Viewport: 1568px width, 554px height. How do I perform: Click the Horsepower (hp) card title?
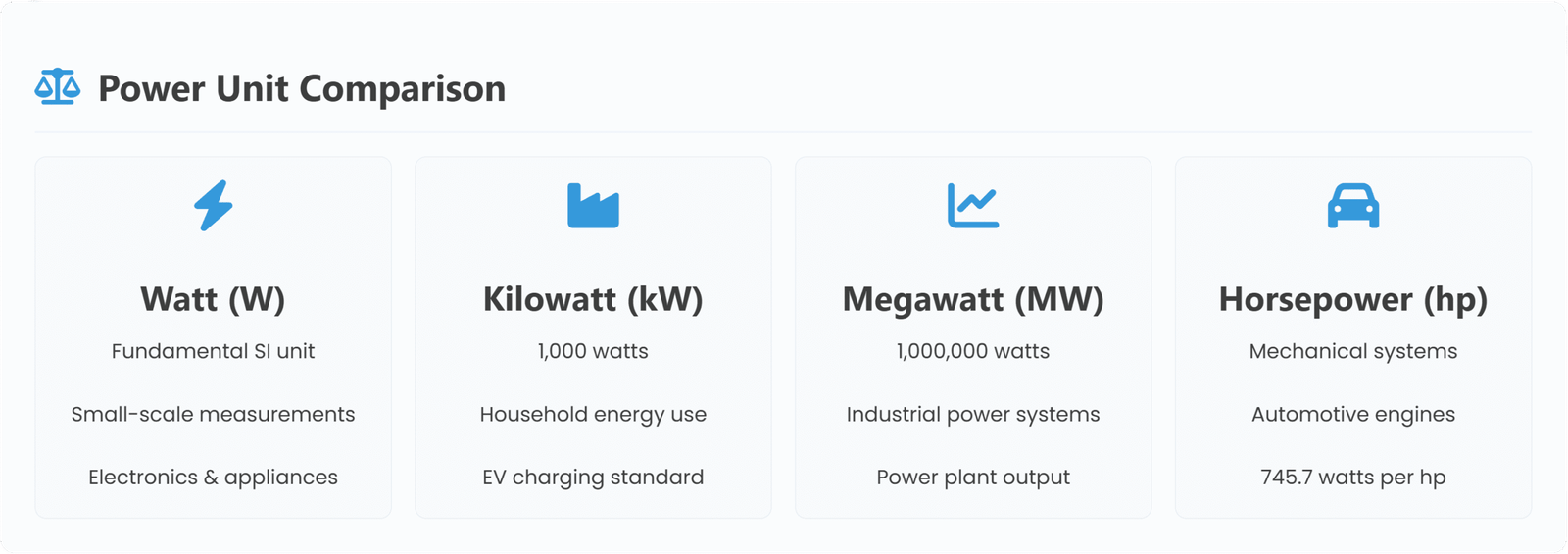click(x=1352, y=299)
